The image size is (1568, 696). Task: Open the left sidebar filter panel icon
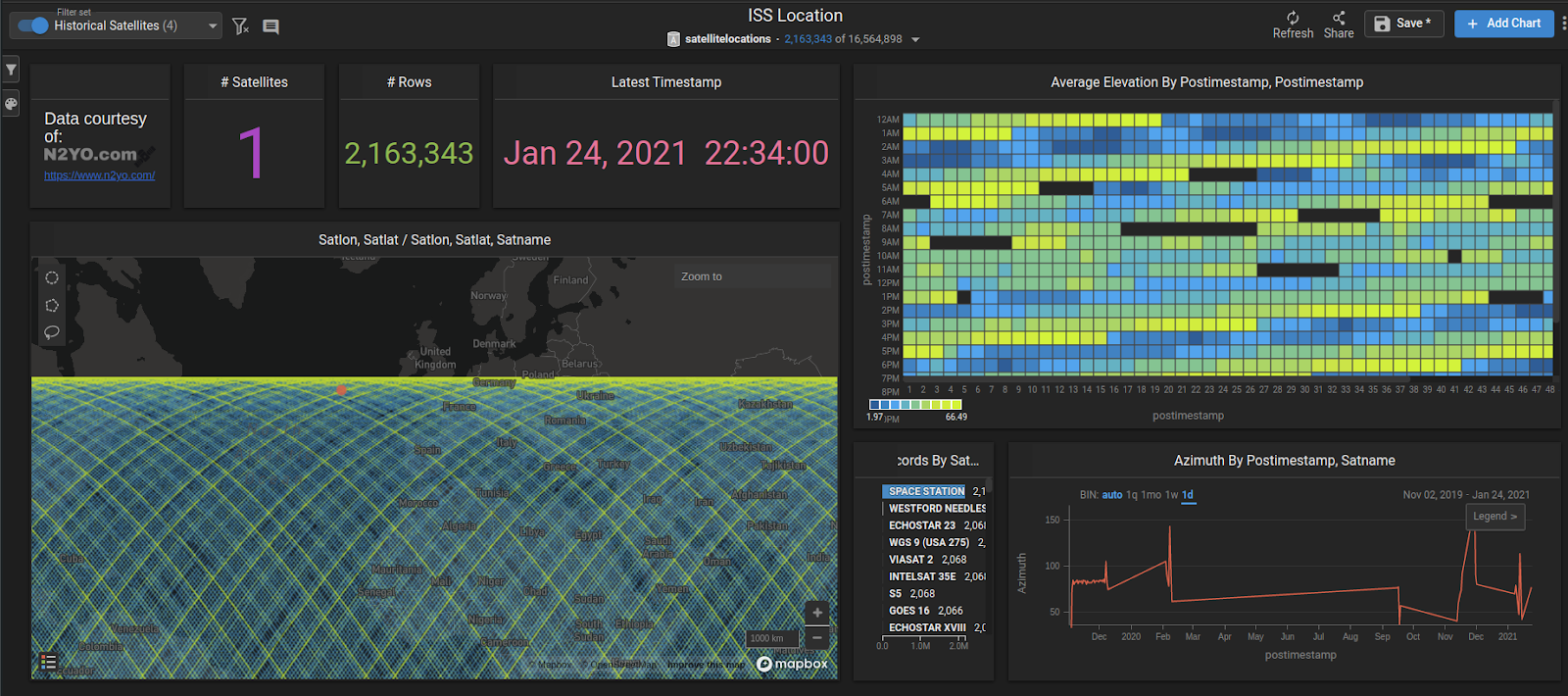pyautogui.click(x=11, y=70)
